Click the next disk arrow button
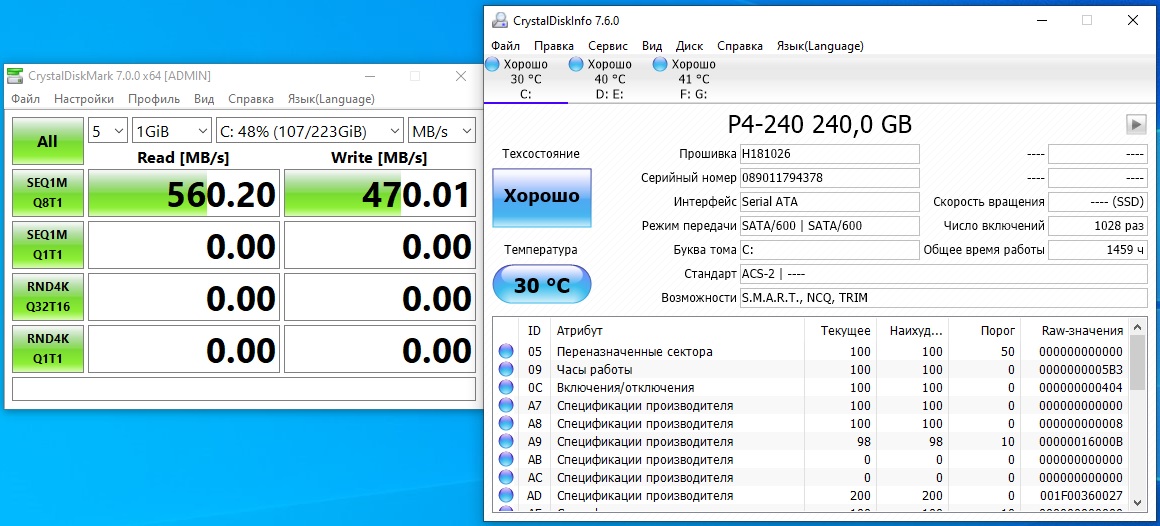 pos(1136,124)
